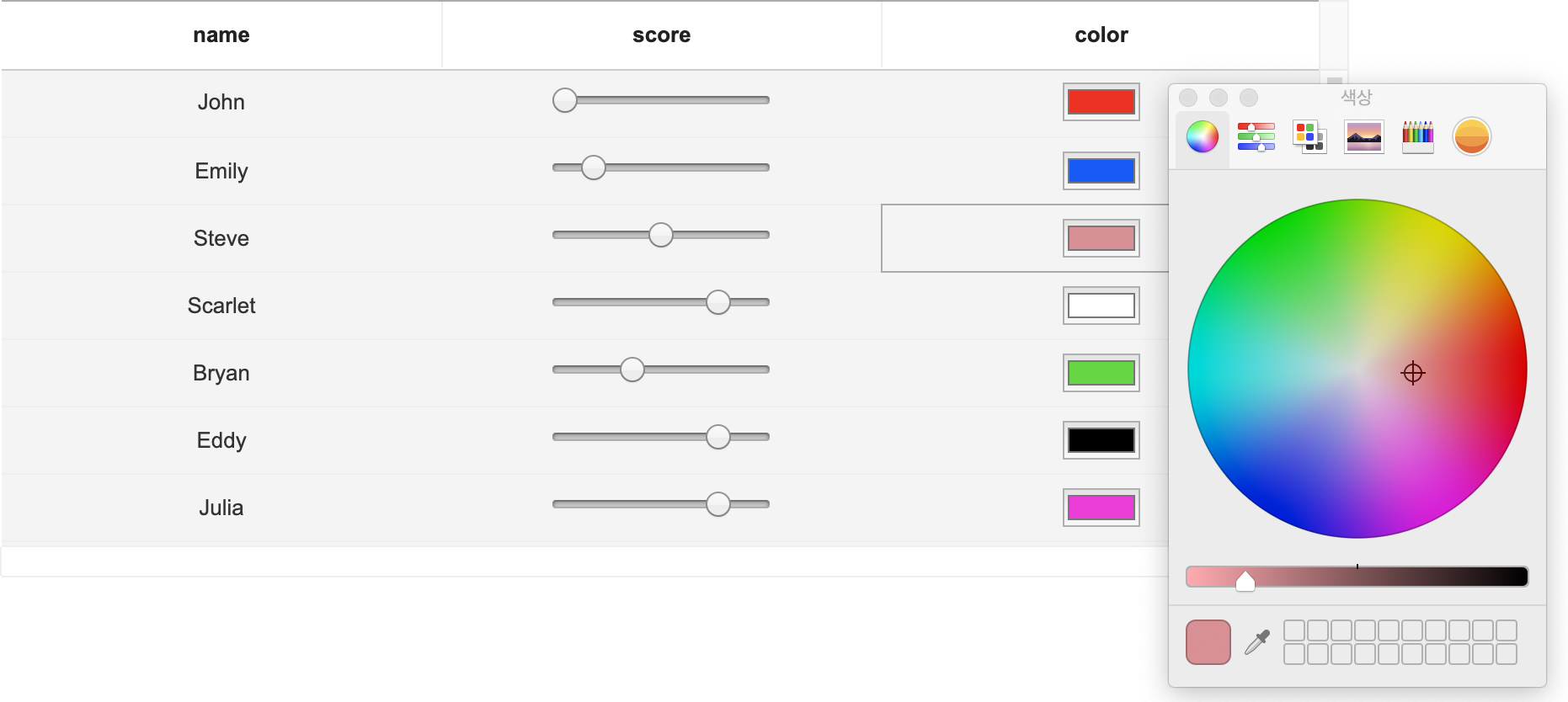Activate the eyedropper color sampler
Screen dimensions: 1568x702
pos(1257,642)
